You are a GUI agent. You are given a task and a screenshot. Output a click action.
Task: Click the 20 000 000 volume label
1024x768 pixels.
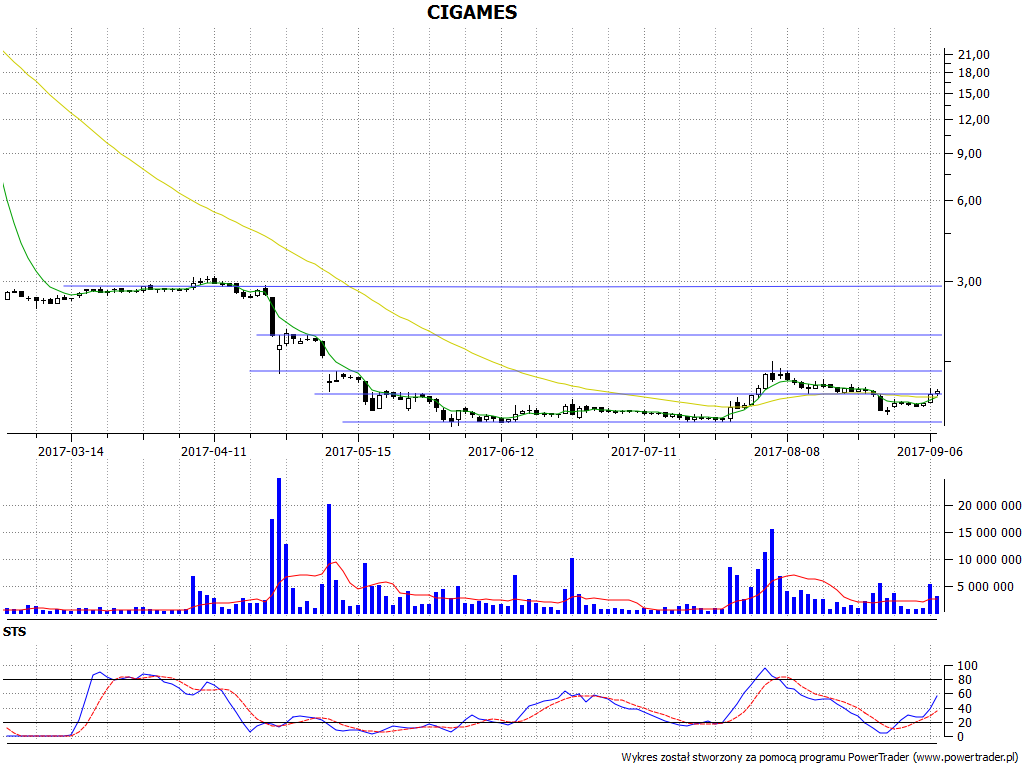point(989,505)
